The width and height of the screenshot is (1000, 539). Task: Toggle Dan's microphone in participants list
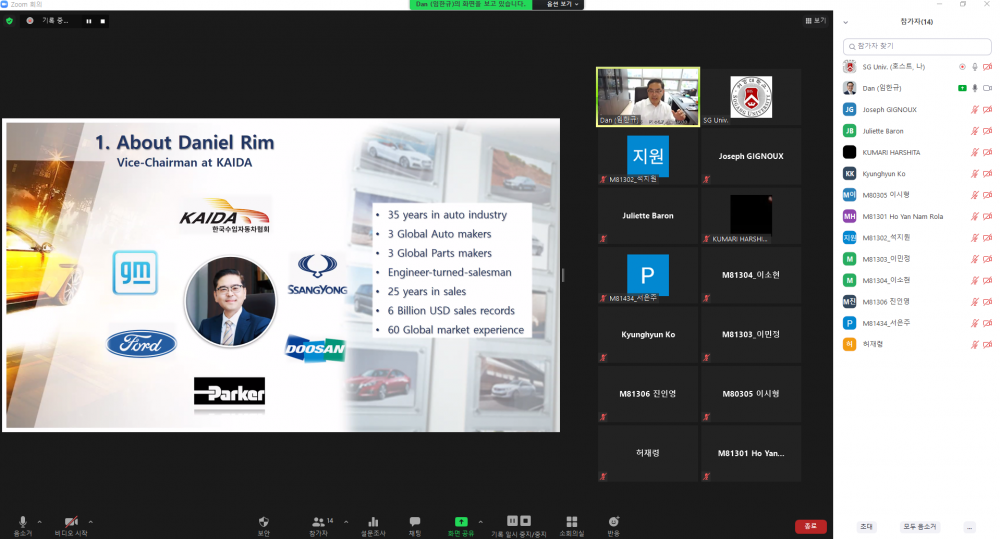click(974, 88)
